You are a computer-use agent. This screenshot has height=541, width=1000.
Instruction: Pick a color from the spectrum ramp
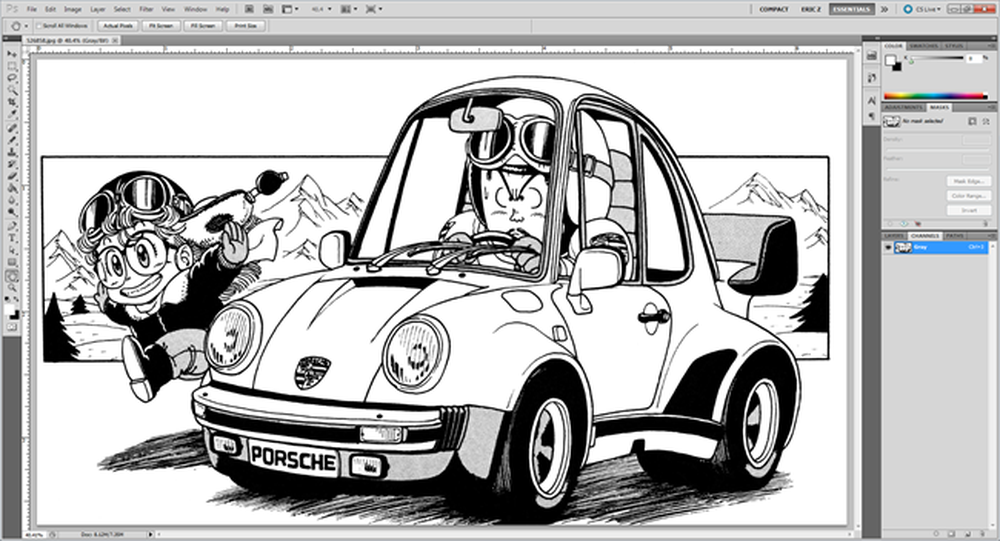936,96
